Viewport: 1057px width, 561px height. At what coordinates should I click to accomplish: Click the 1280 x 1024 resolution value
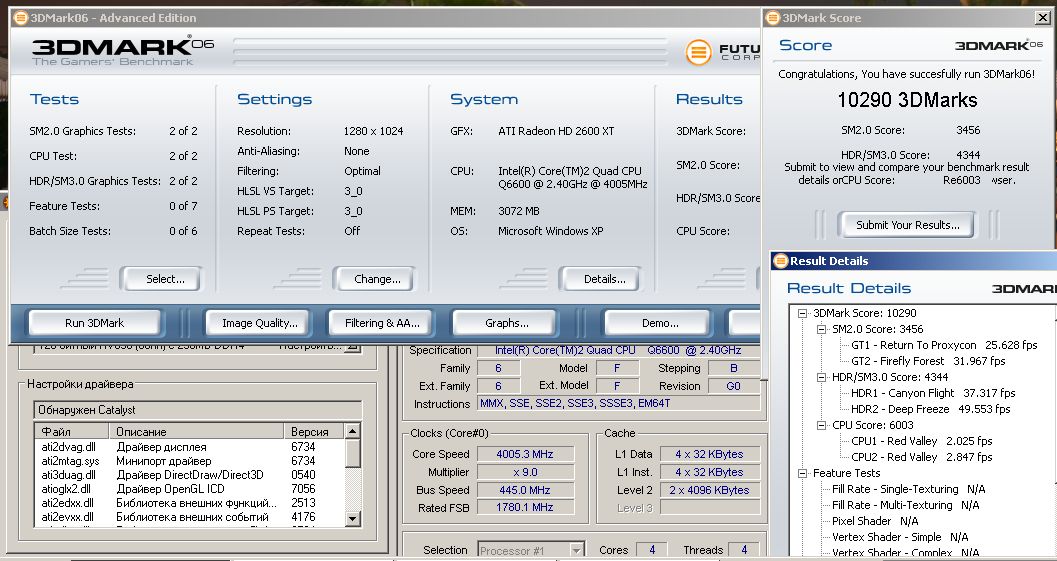click(373, 131)
